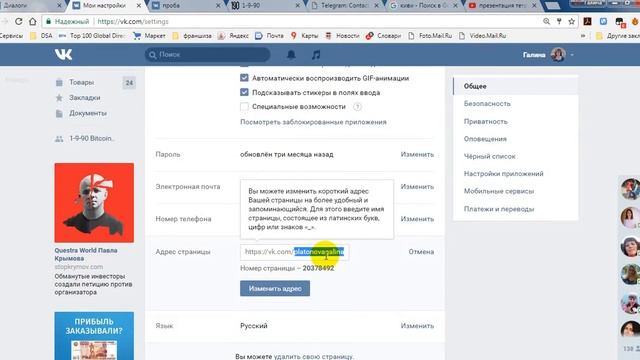
Task: Open the Товары sidebar icon
Action: click(59, 82)
